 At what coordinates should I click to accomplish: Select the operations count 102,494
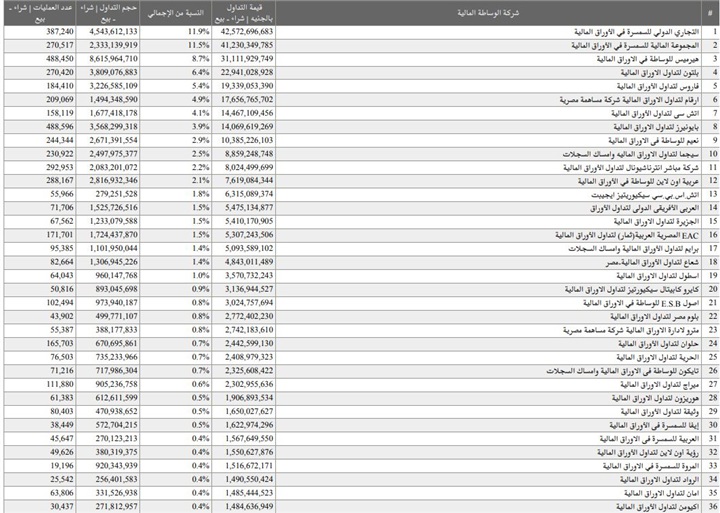coord(39,303)
